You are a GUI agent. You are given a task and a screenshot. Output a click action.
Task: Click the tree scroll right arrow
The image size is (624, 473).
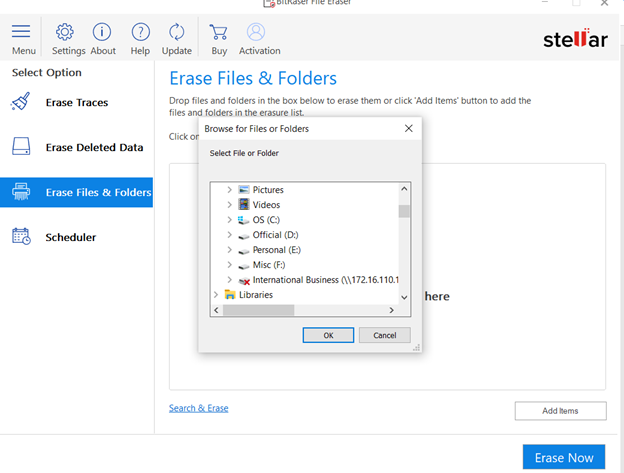pyautogui.click(x=392, y=310)
